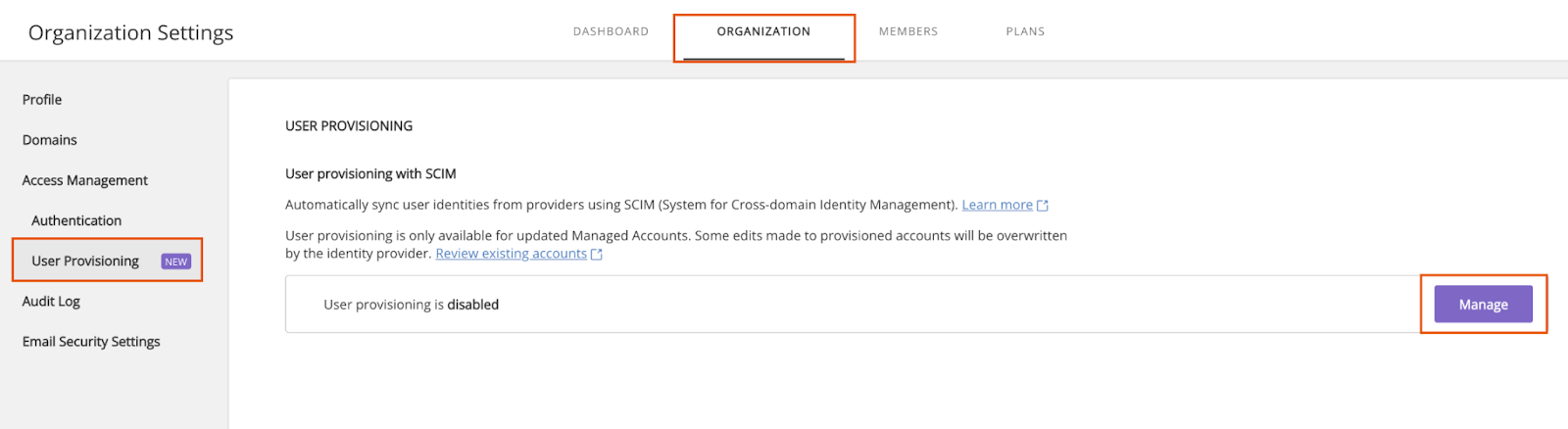Click the USER PROVISIONING section heading

pyautogui.click(x=349, y=125)
